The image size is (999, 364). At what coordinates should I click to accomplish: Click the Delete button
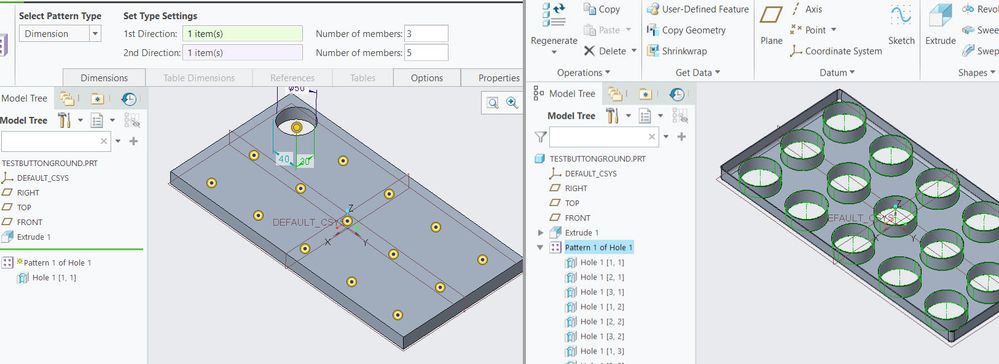point(610,51)
